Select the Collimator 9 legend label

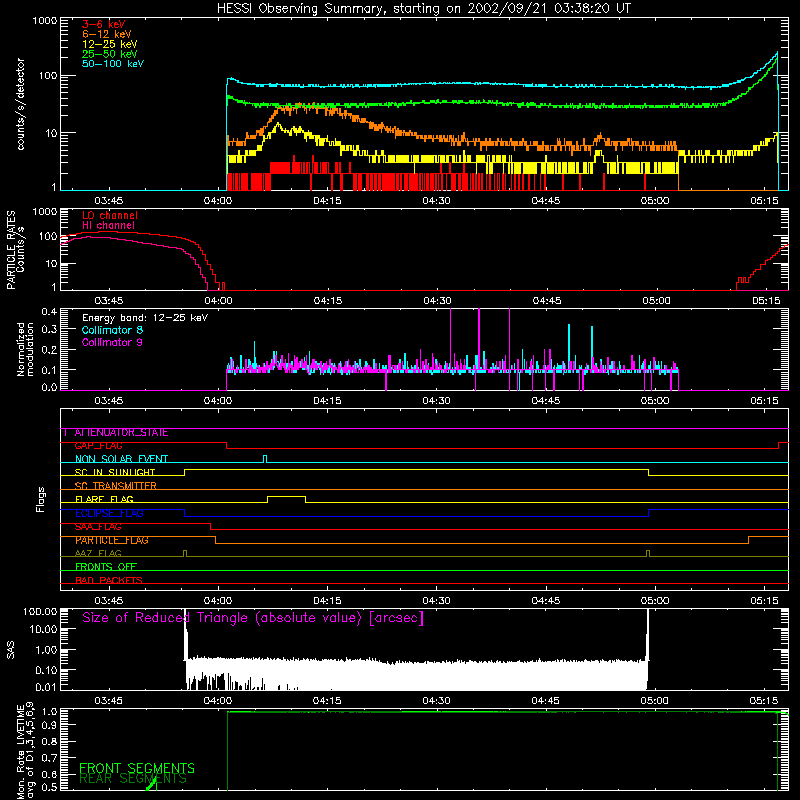[112, 342]
